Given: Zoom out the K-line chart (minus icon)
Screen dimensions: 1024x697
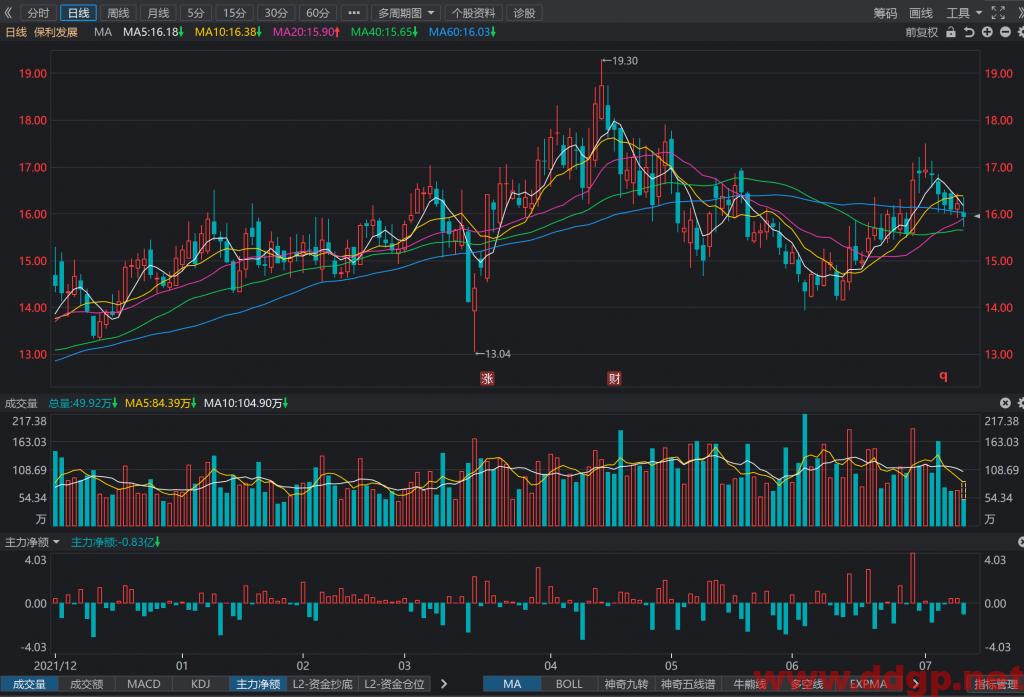Looking at the screenshot, I should pos(1005,32).
